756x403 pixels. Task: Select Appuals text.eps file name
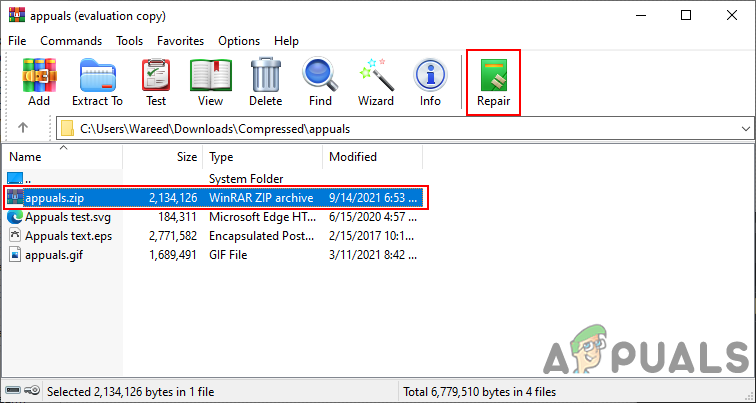point(68,236)
